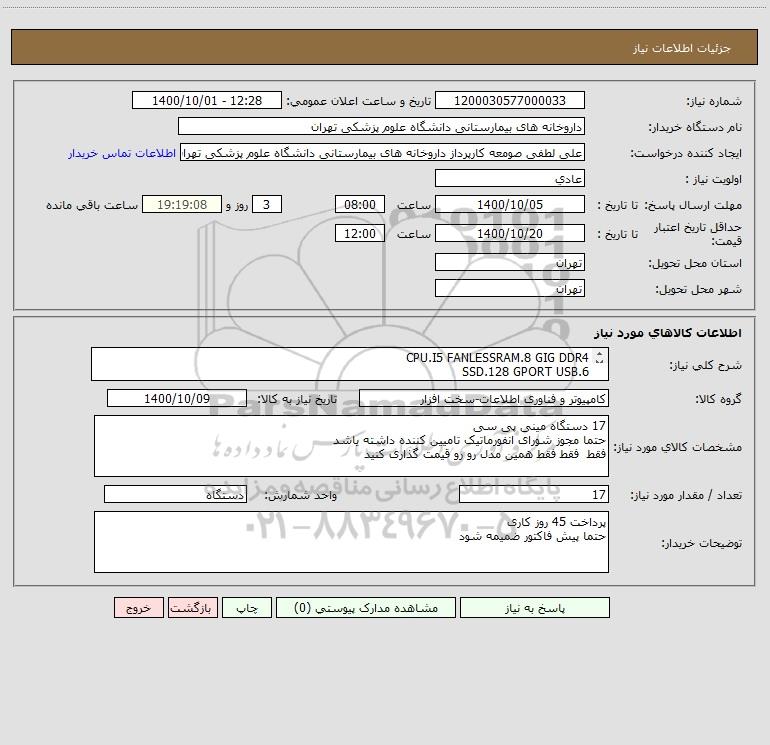Select the شماره نیاز field 1200030577000033
The image size is (770, 745).
510,100
